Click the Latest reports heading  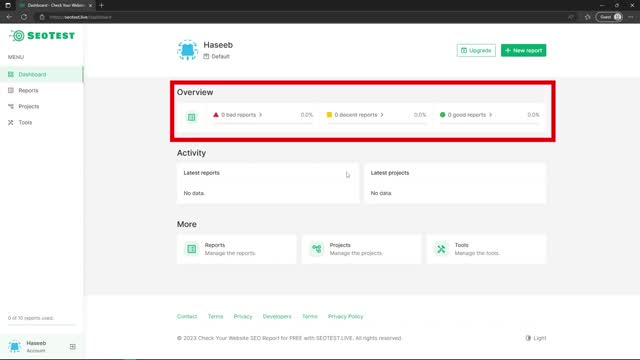[x=202, y=173]
